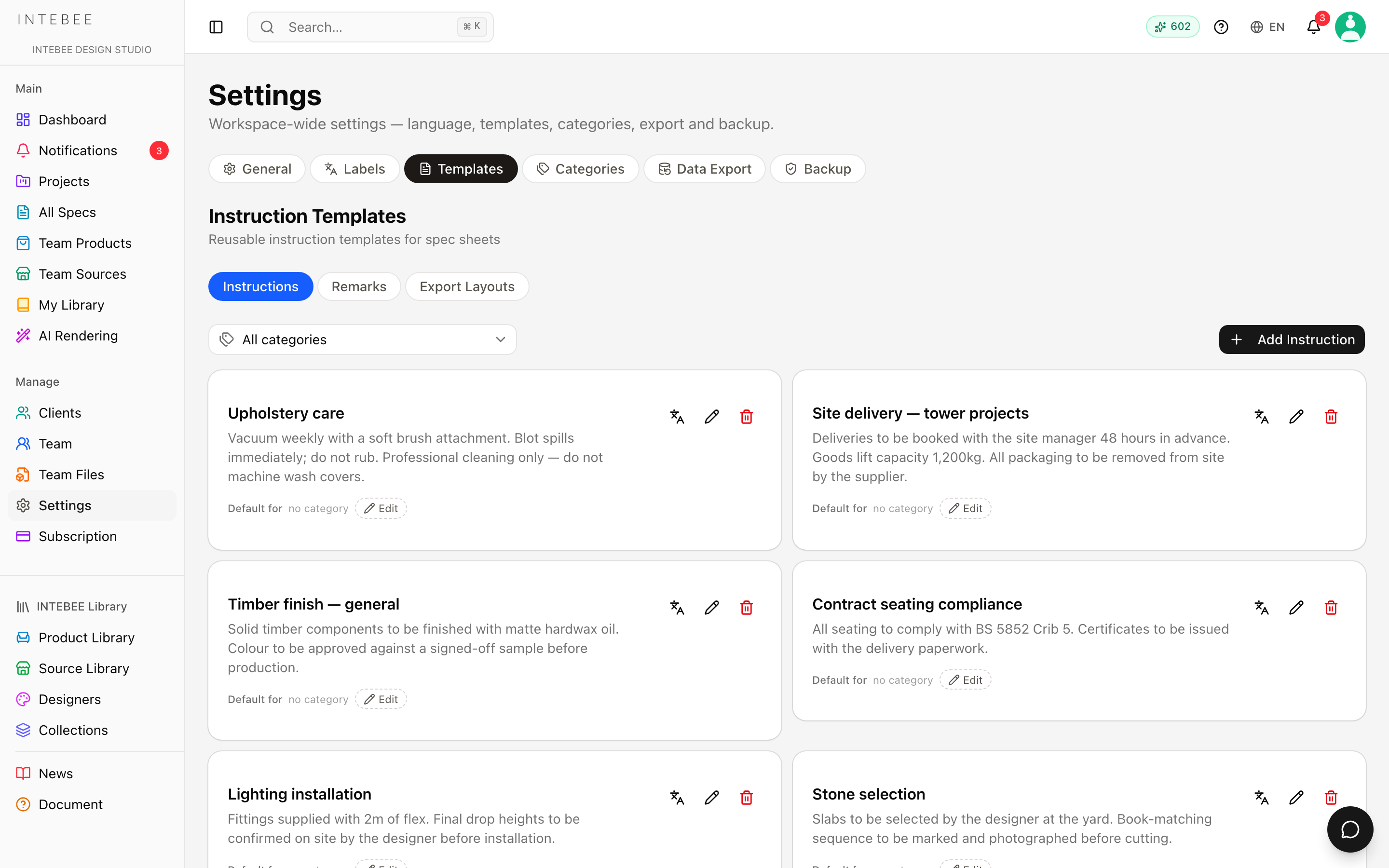Edit Site delivery — tower projects pencil icon
This screenshot has width=1389, height=868.
(1296, 416)
